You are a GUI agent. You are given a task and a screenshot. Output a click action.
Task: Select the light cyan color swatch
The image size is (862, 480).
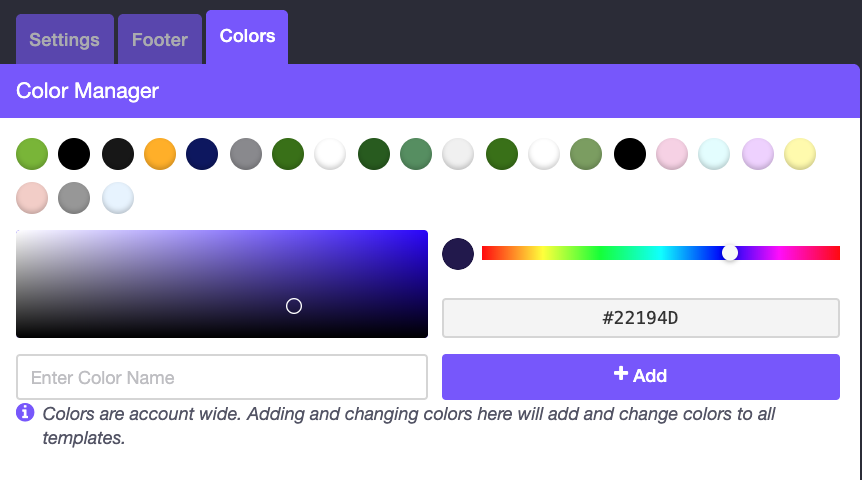[714, 154]
